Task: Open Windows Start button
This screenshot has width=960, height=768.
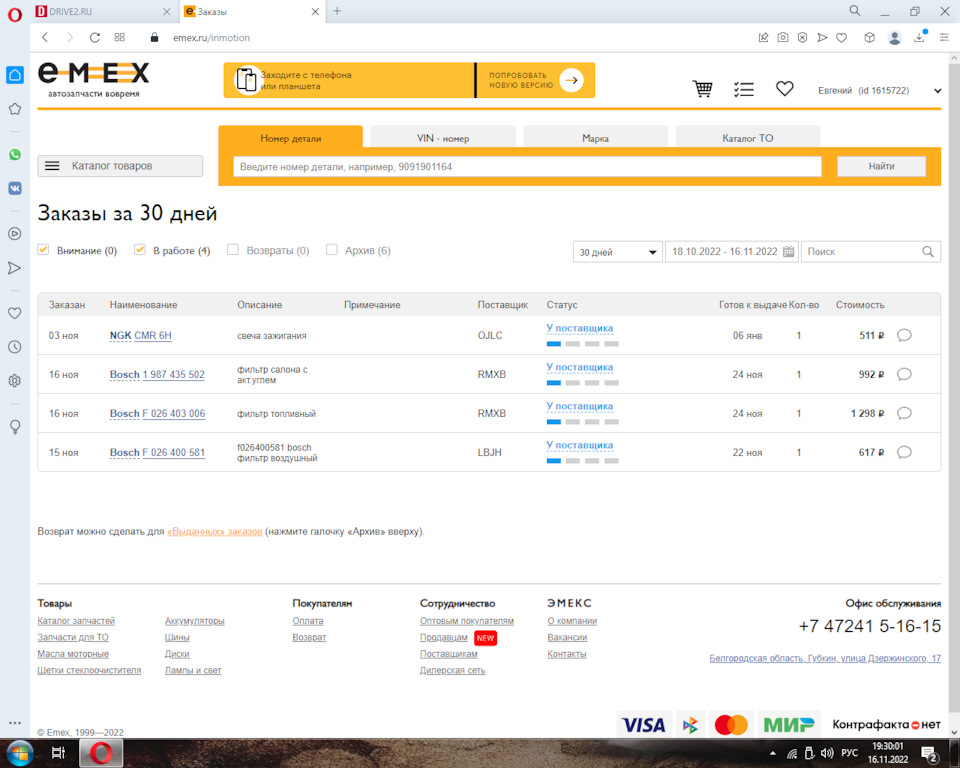Action: (x=20, y=753)
